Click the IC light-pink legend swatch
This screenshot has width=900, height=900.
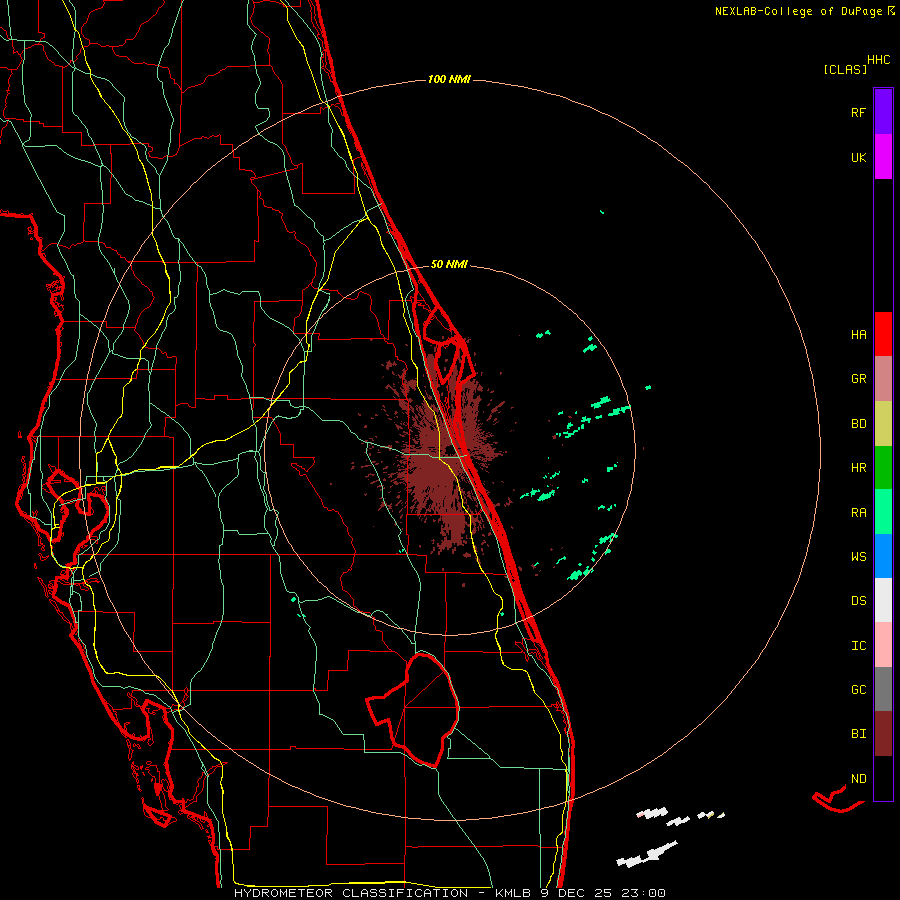pos(883,645)
